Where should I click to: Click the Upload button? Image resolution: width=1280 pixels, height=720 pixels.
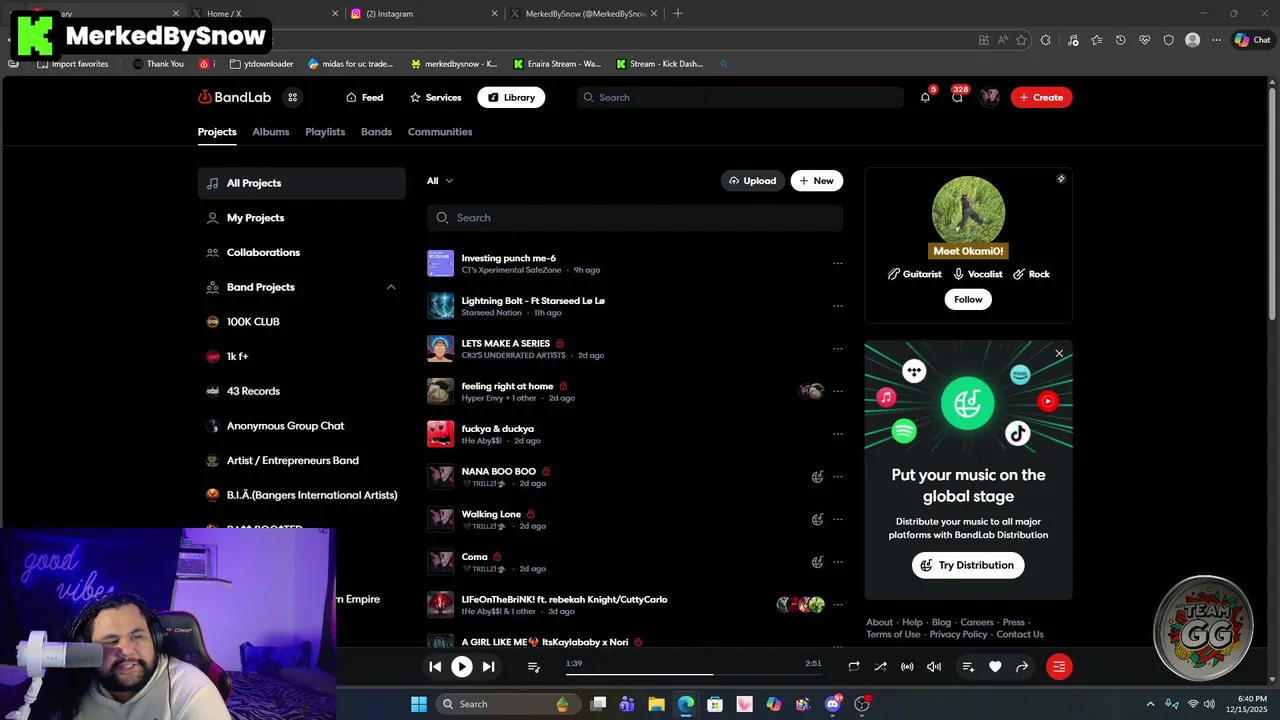[753, 181]
